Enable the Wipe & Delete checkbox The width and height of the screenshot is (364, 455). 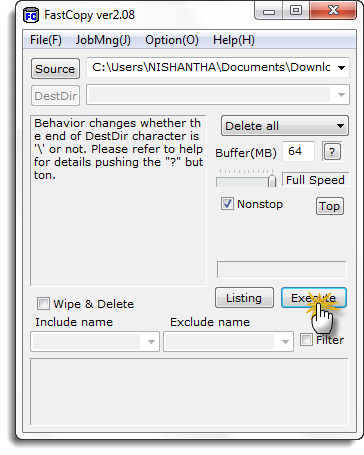click(x=43, y=304)
